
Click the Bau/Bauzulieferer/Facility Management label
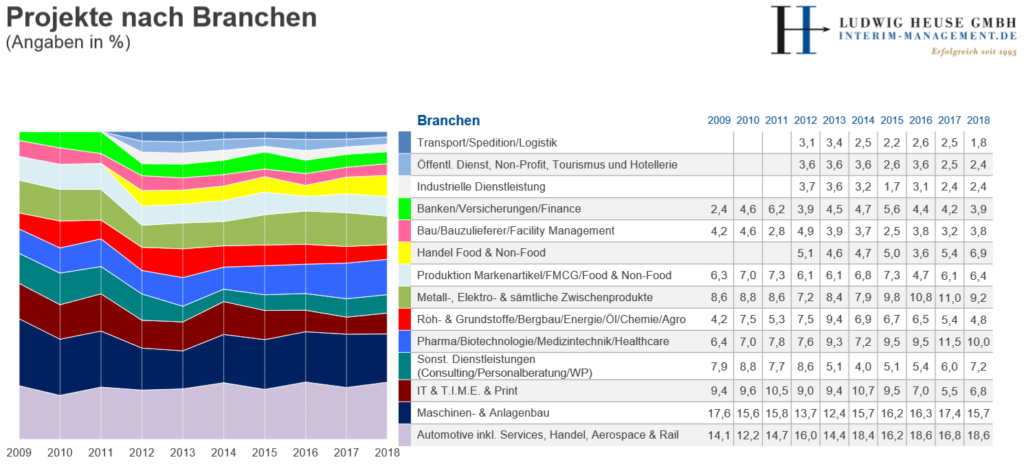(x=516, y=231)
